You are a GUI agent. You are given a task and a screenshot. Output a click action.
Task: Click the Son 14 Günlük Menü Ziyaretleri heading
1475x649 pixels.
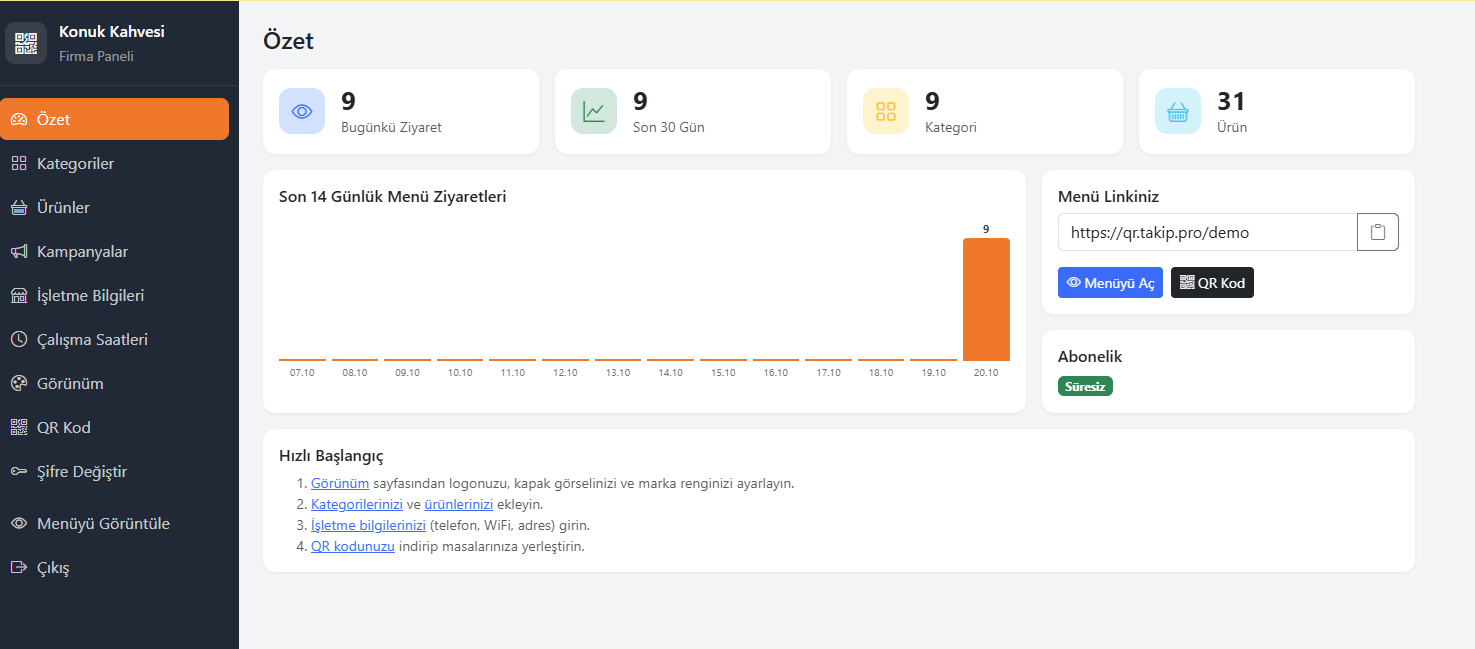pos(393,196)
